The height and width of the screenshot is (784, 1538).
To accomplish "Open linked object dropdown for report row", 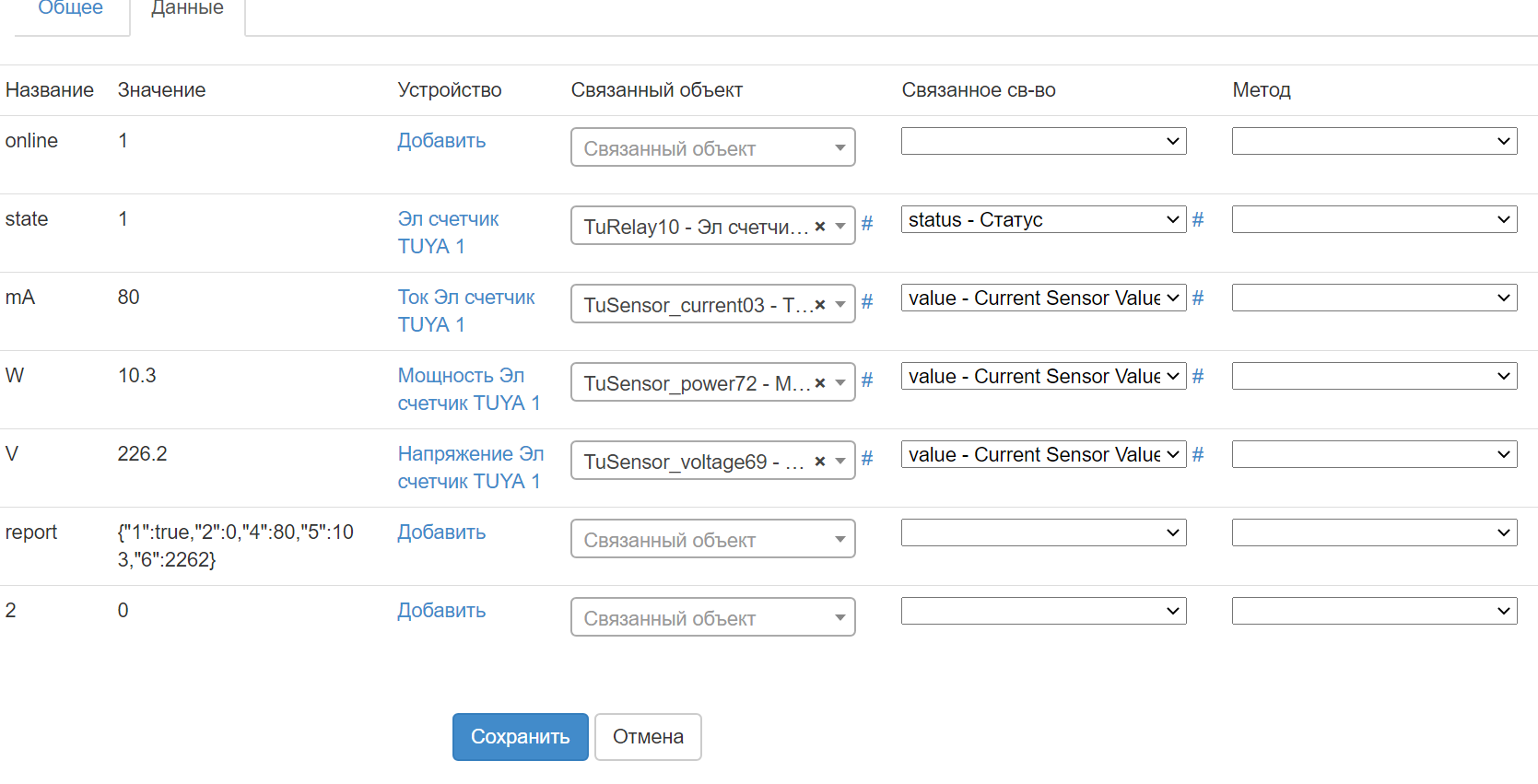I will 712,539.
